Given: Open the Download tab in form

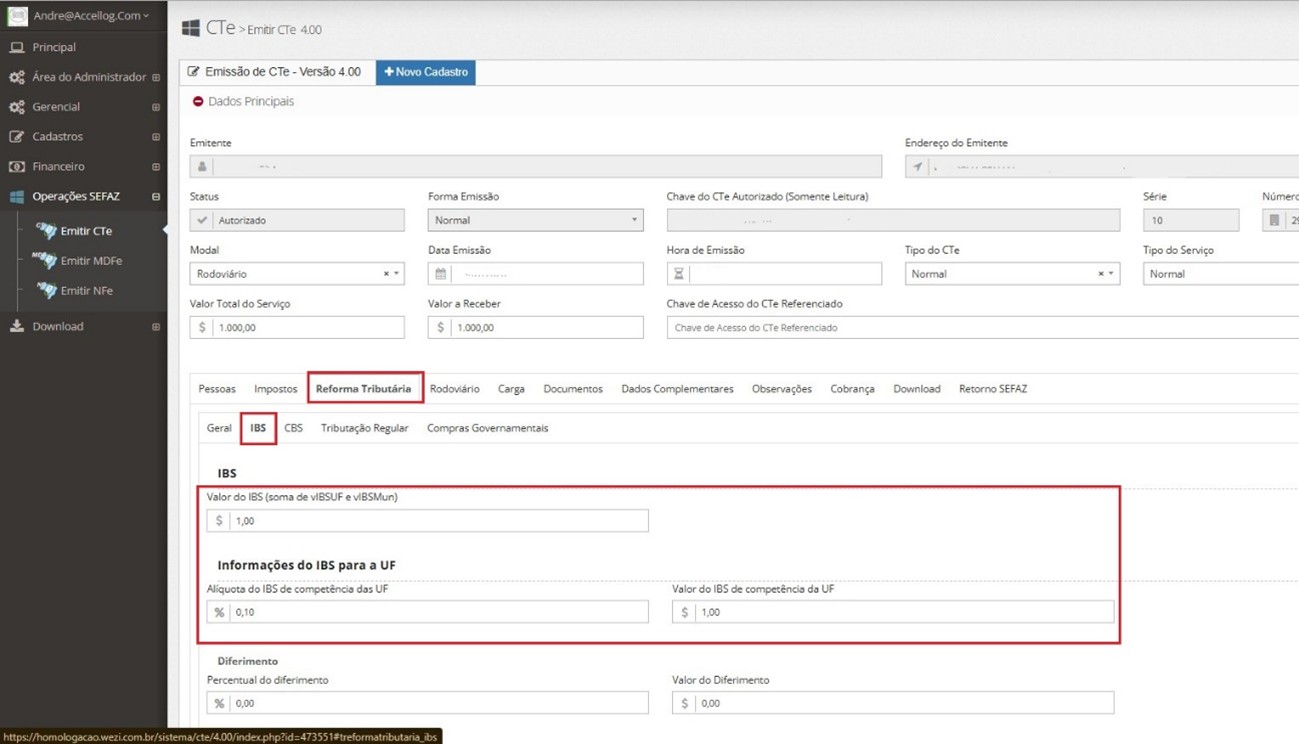Looking at the screenshot, I should [x=917, y=389].
